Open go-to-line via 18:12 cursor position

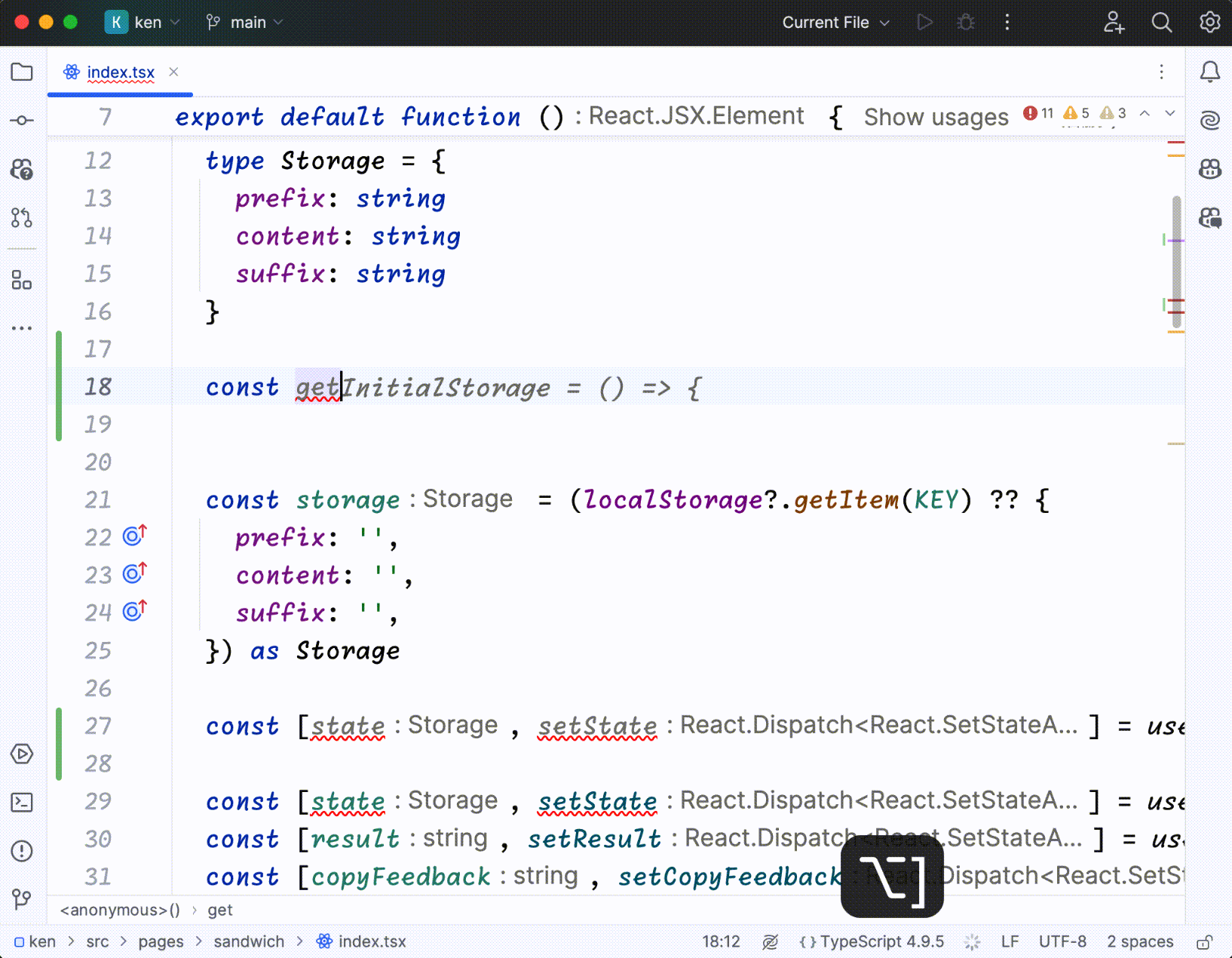coord(721,941)
